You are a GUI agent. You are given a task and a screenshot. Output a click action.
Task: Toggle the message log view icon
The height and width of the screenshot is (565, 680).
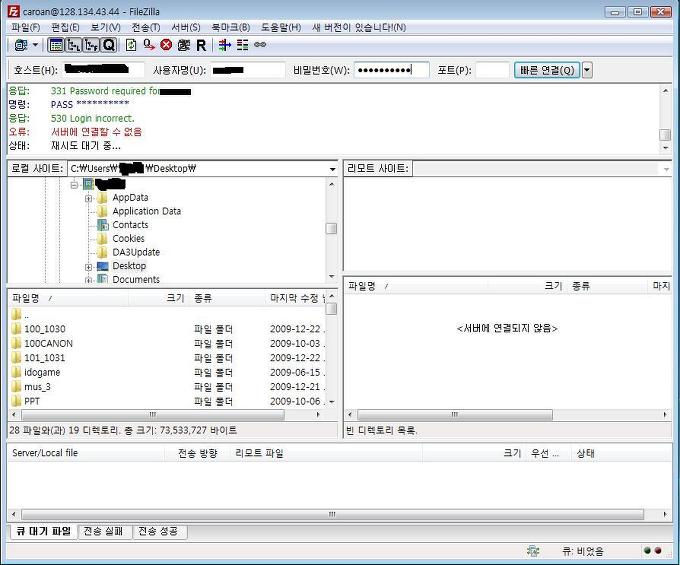pos(56,45)
